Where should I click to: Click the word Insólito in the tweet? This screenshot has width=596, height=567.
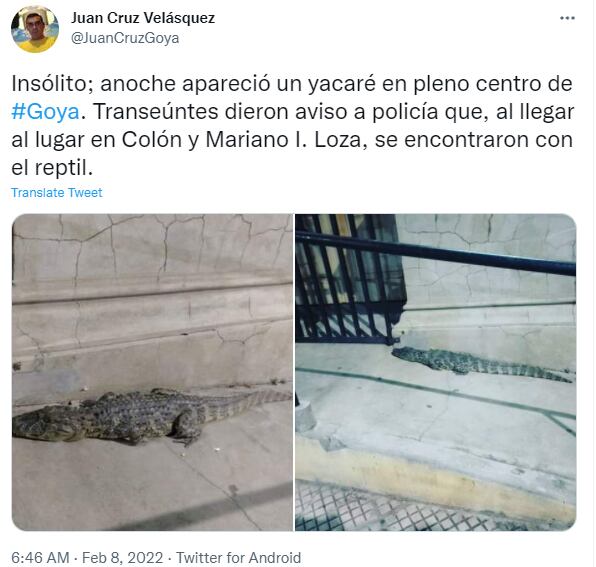click(52, 84)
